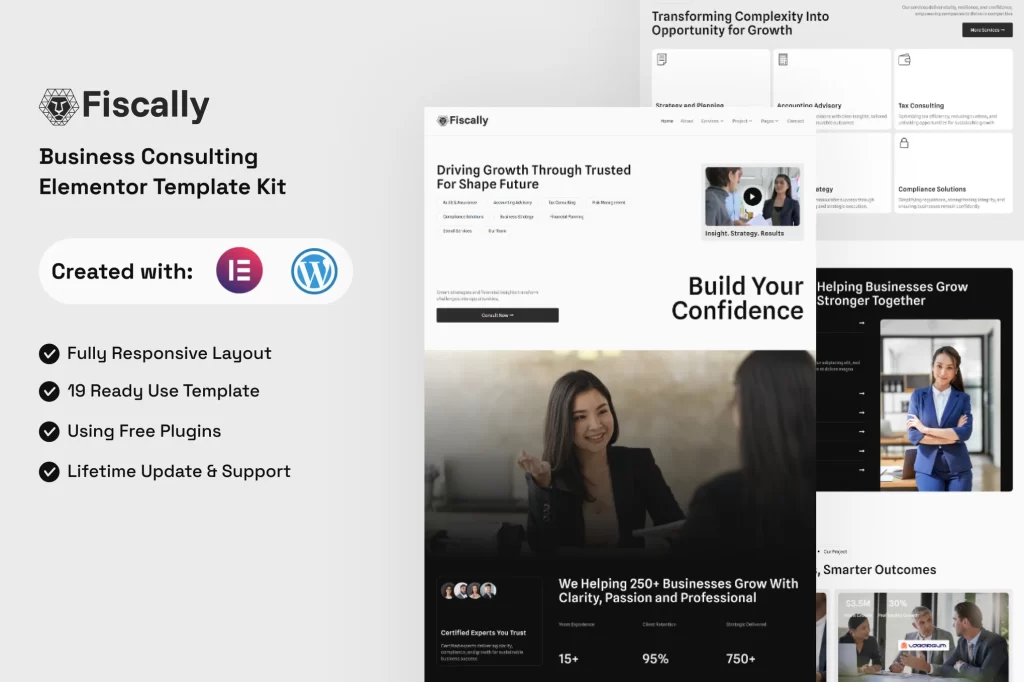1024x682 pixels.
Task: Click the business meeting project photo
Action: click(x=923, y=637)
